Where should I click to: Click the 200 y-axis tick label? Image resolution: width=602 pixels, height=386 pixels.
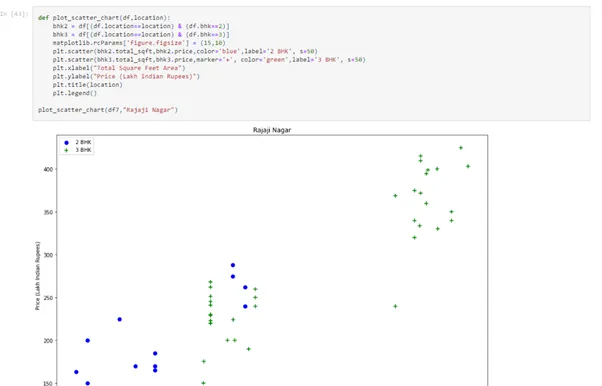click(48, 341)
